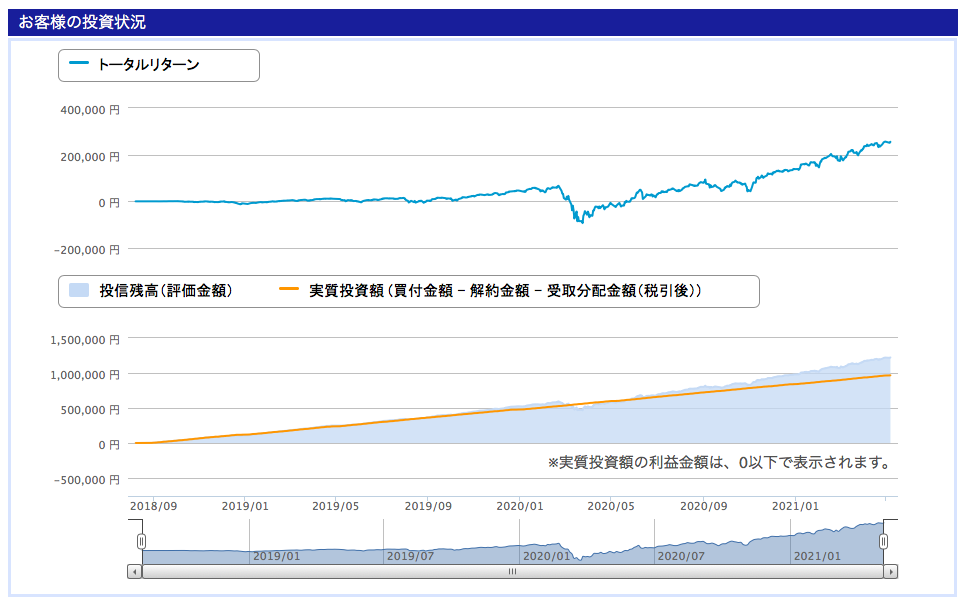Click the blue トータルリターン line color marker

tap(79, 63)
